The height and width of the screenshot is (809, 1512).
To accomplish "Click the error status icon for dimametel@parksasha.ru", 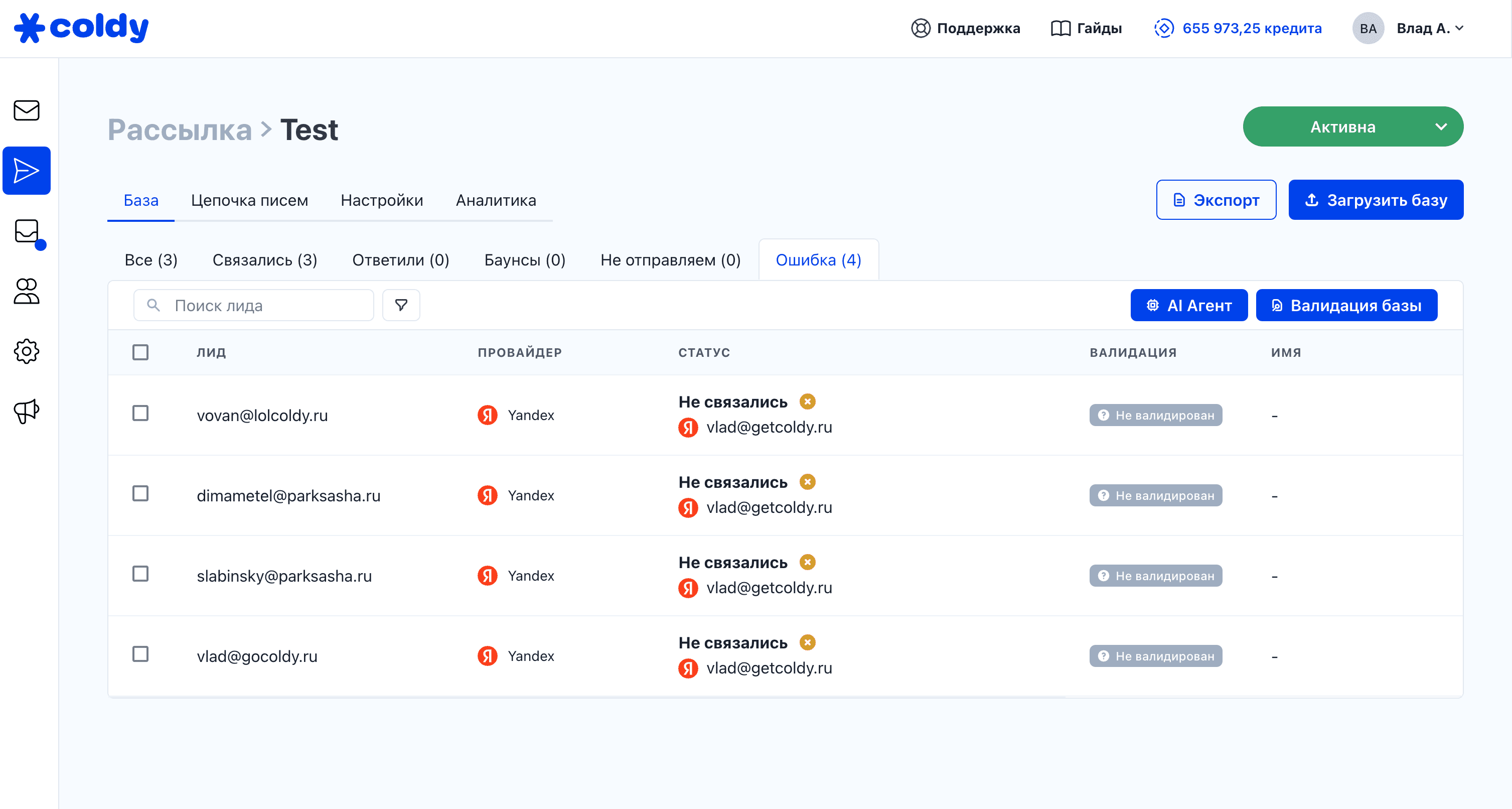I will point(808,482).
